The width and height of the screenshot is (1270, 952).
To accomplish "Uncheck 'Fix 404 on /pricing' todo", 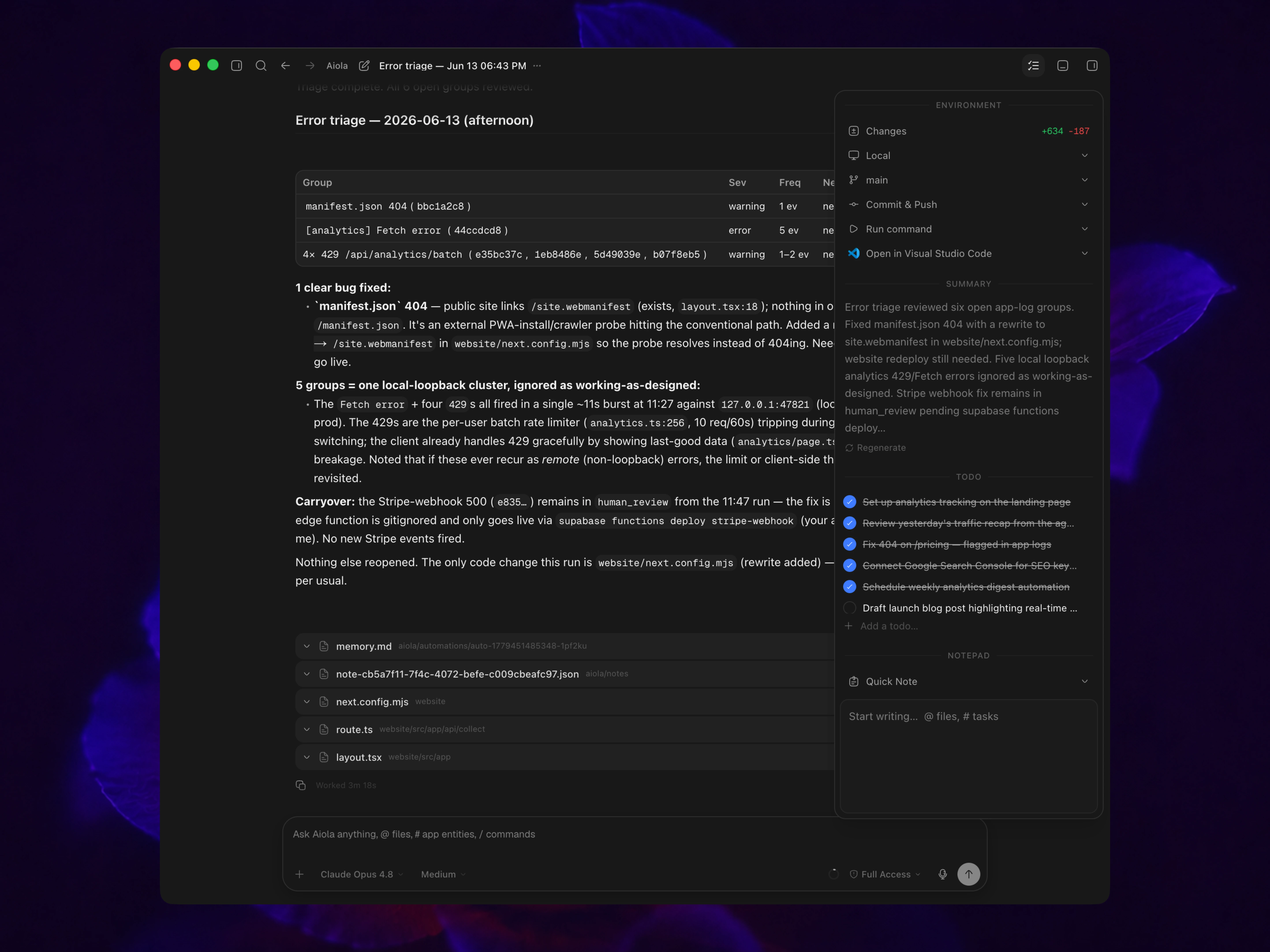I will click(850, 545).
